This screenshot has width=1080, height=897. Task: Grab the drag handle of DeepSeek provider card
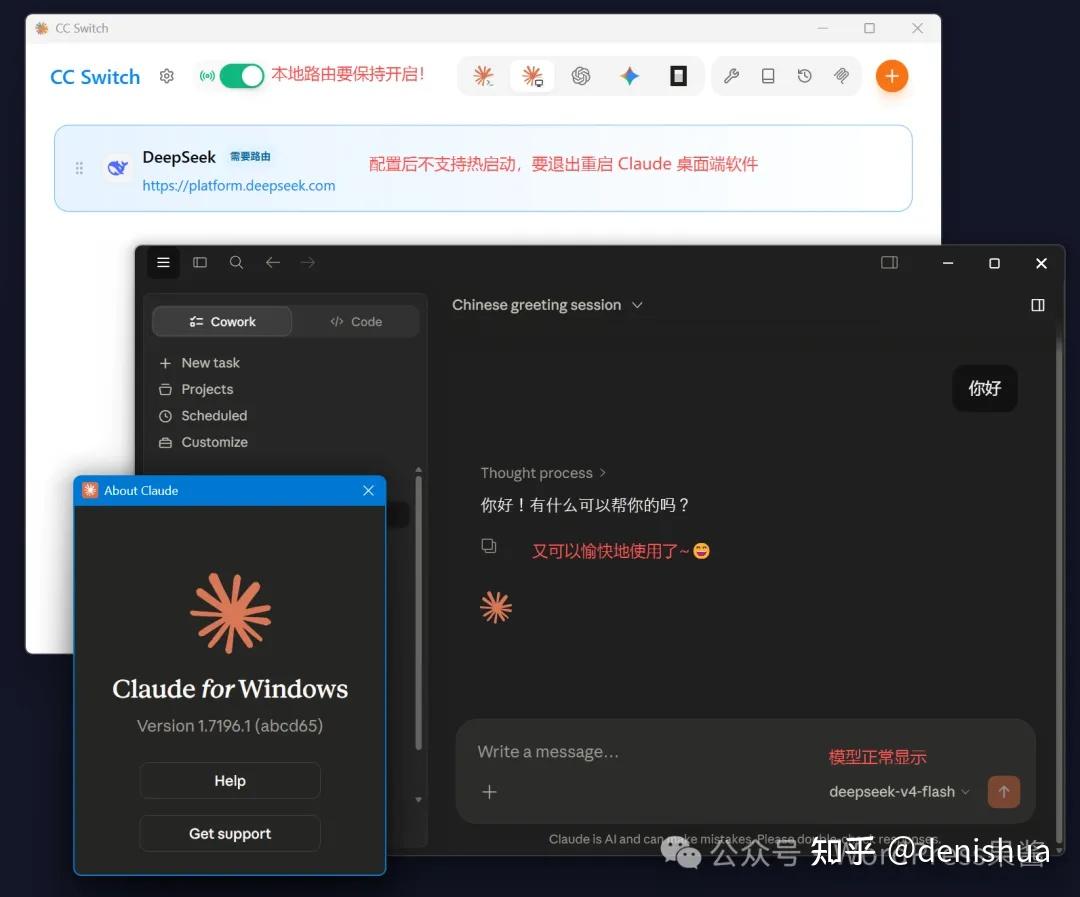(x=79, y=168)
